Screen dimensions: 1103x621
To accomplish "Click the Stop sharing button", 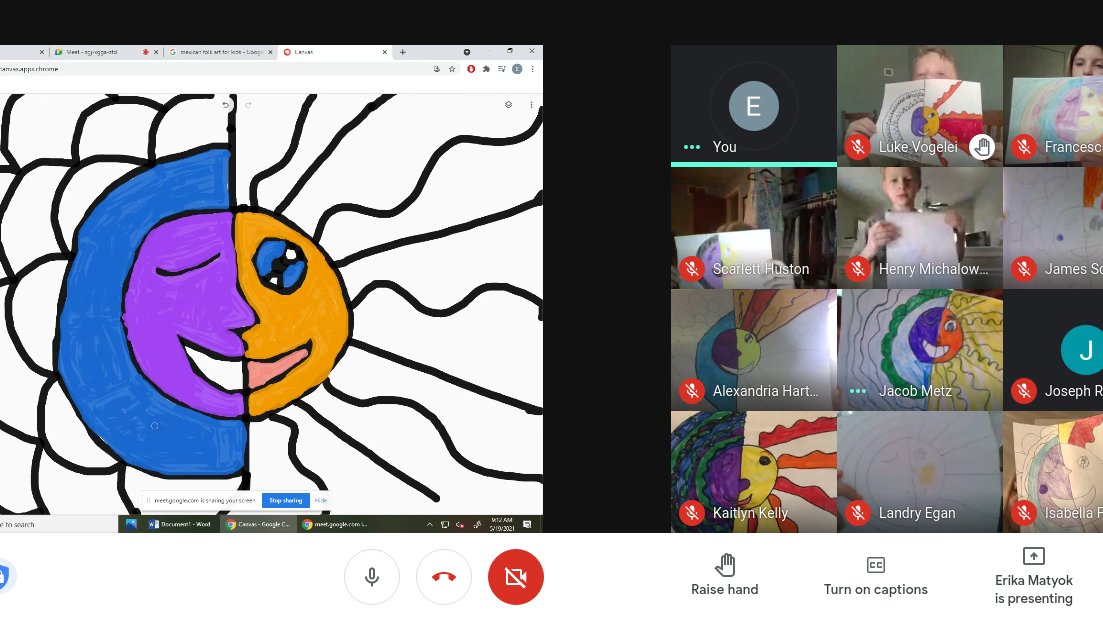I will point(286,500).
